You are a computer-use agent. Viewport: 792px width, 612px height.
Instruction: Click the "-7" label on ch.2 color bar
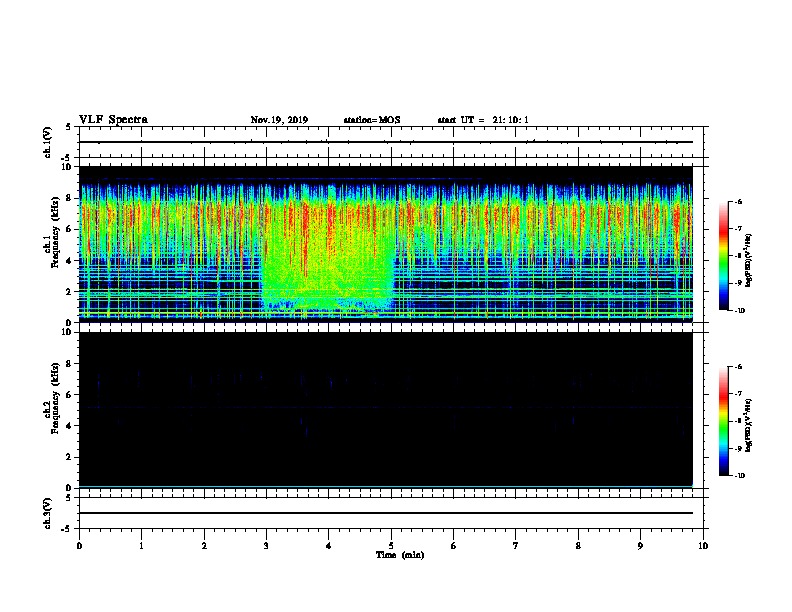click(738, 394)
